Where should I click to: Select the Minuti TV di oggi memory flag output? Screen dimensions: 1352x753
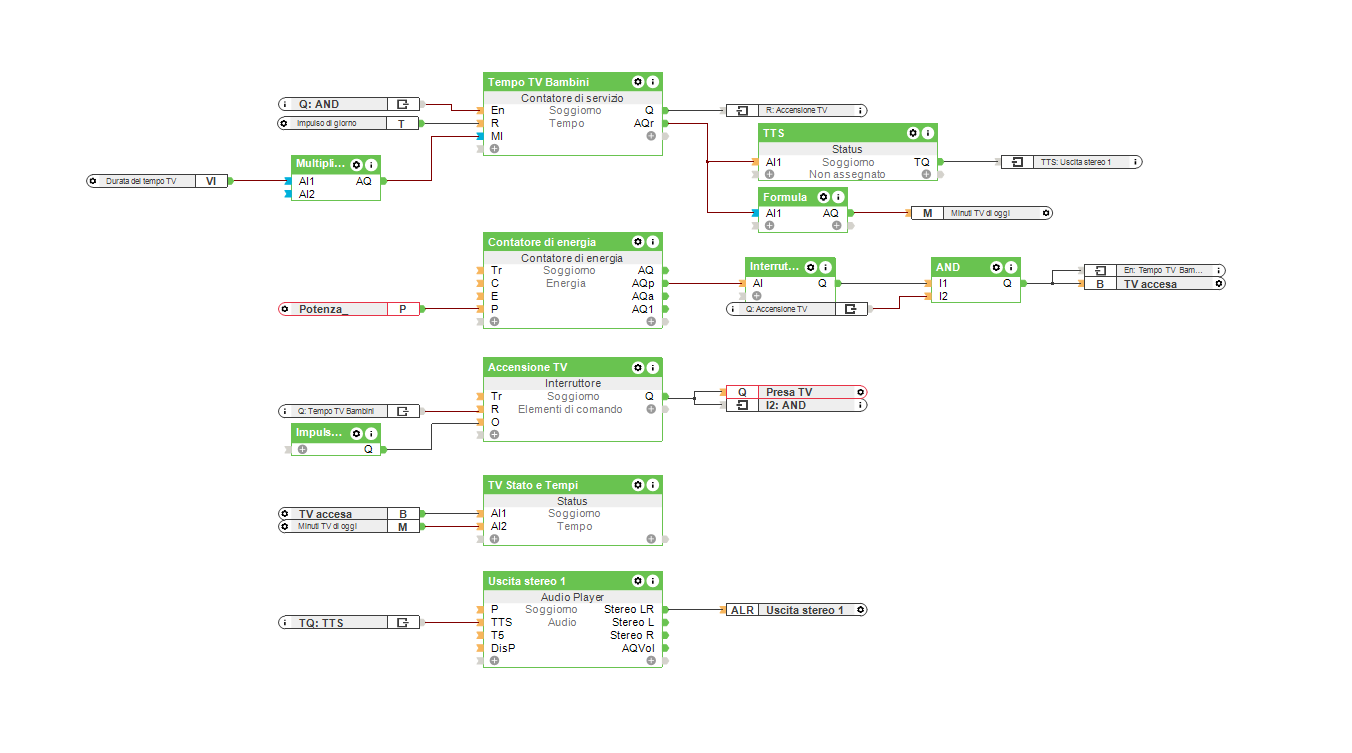tap(980, 213)
